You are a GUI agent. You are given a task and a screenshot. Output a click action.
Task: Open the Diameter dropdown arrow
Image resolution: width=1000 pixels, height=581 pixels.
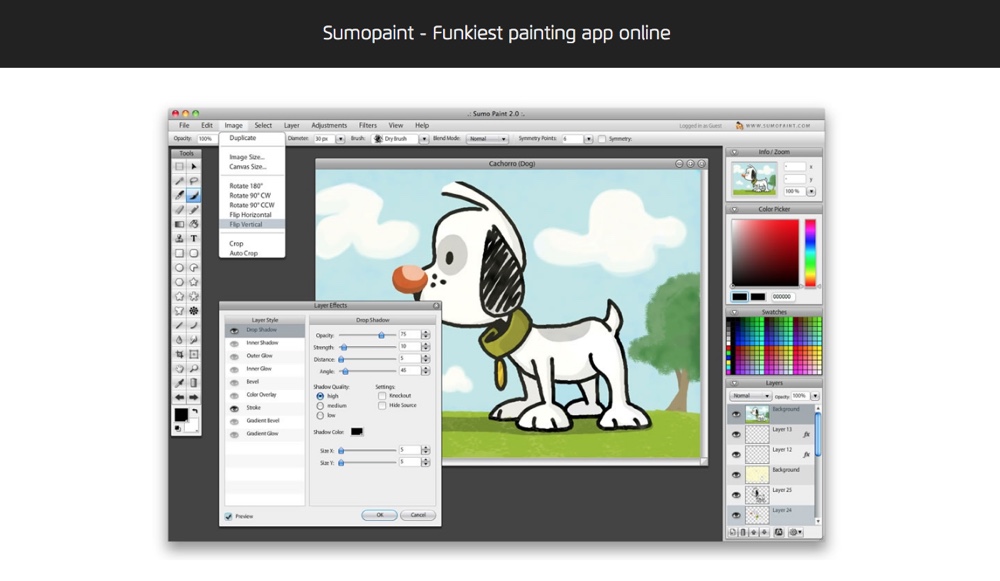click(x=341, y=138)
